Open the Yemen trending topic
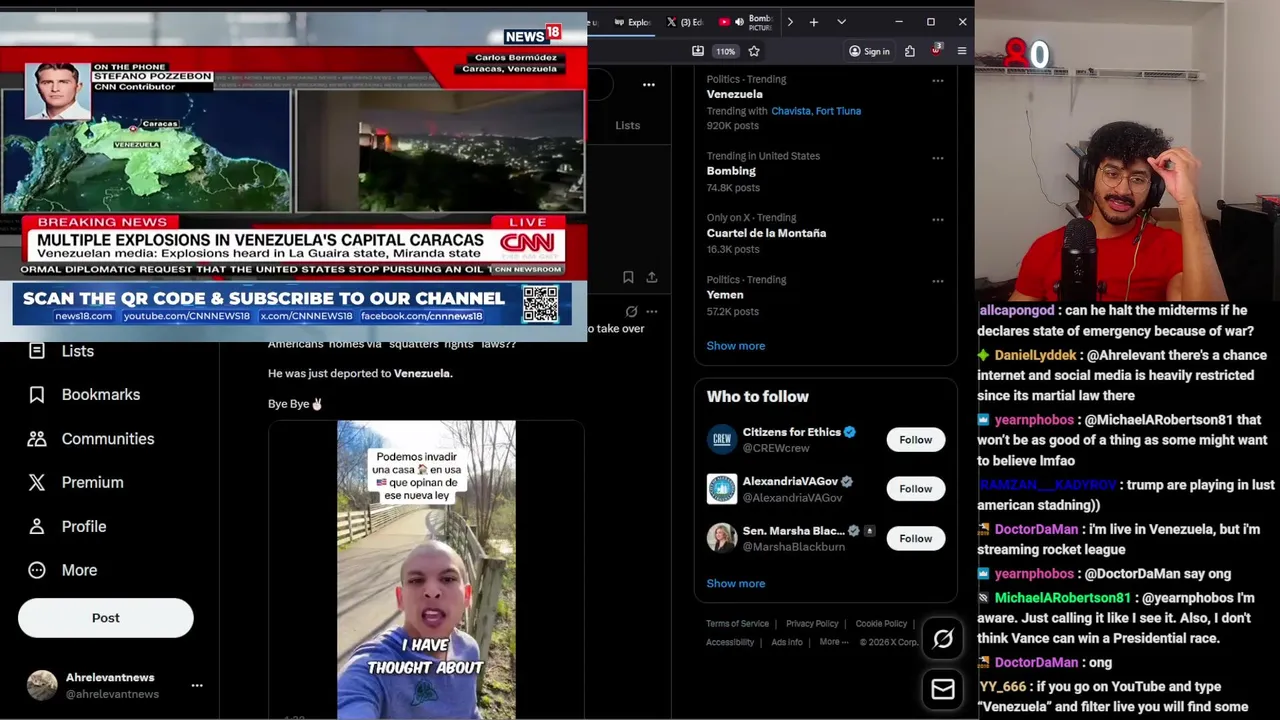This screenshot has height=720, width=1280. pyautogui.click(x=725, y=295)
